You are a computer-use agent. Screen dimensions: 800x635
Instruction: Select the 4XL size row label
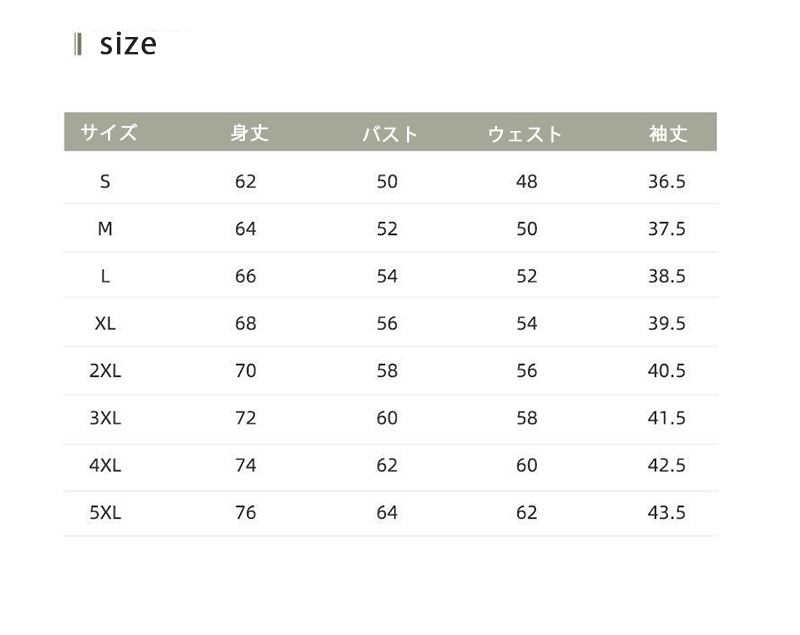pyautogui.click(x=105, y=465)
